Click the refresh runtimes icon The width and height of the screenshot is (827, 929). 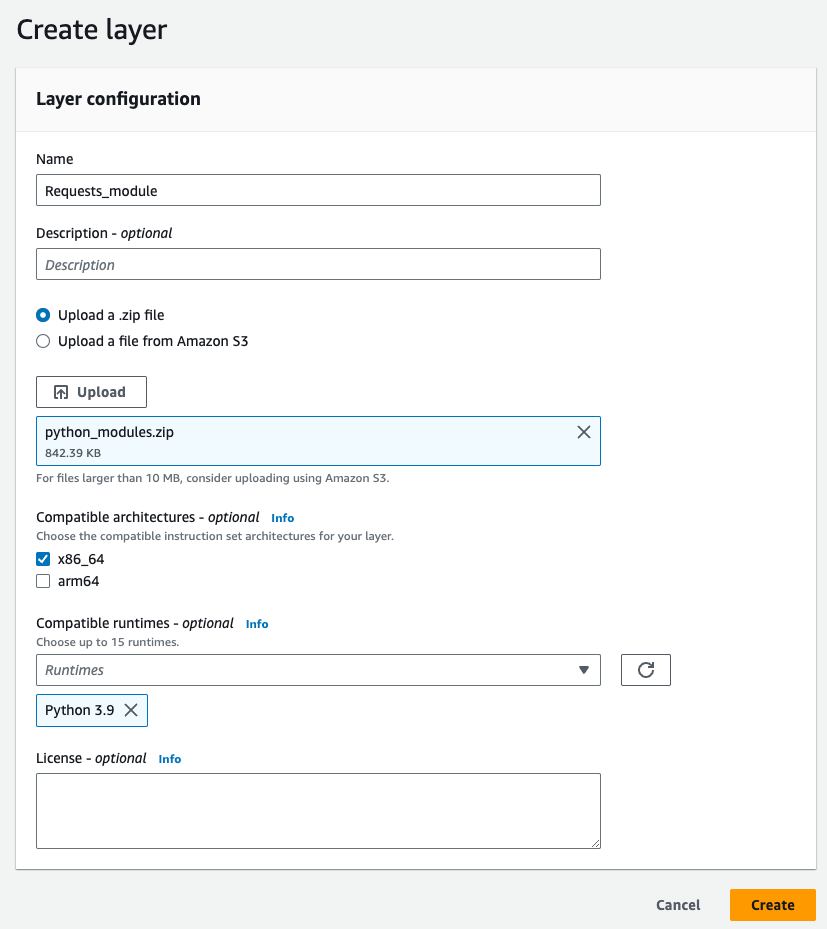(x=646, y=669)
